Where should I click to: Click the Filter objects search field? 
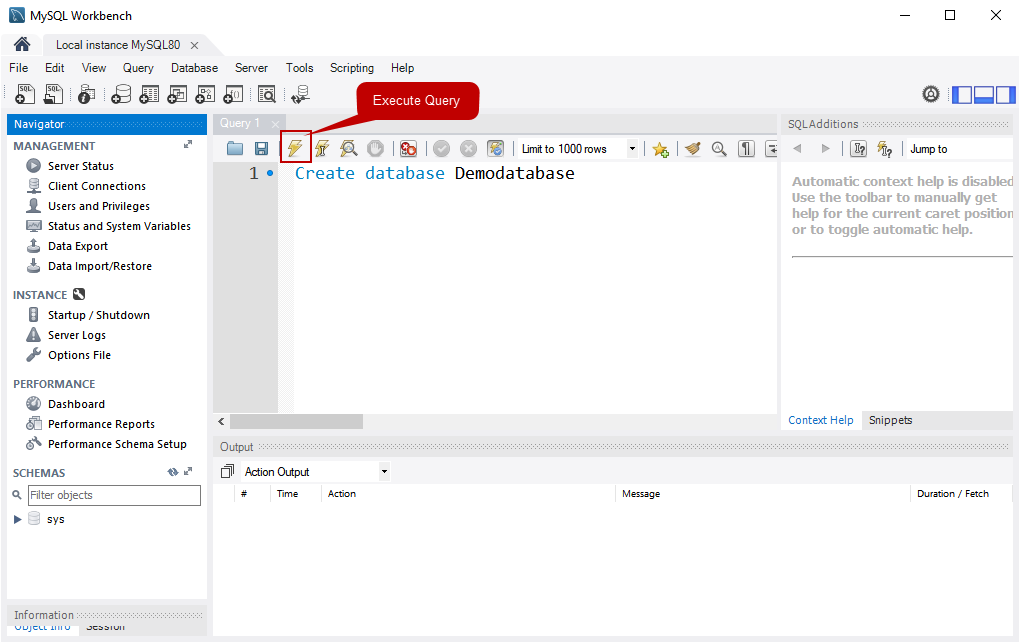(x=113, y=495)
